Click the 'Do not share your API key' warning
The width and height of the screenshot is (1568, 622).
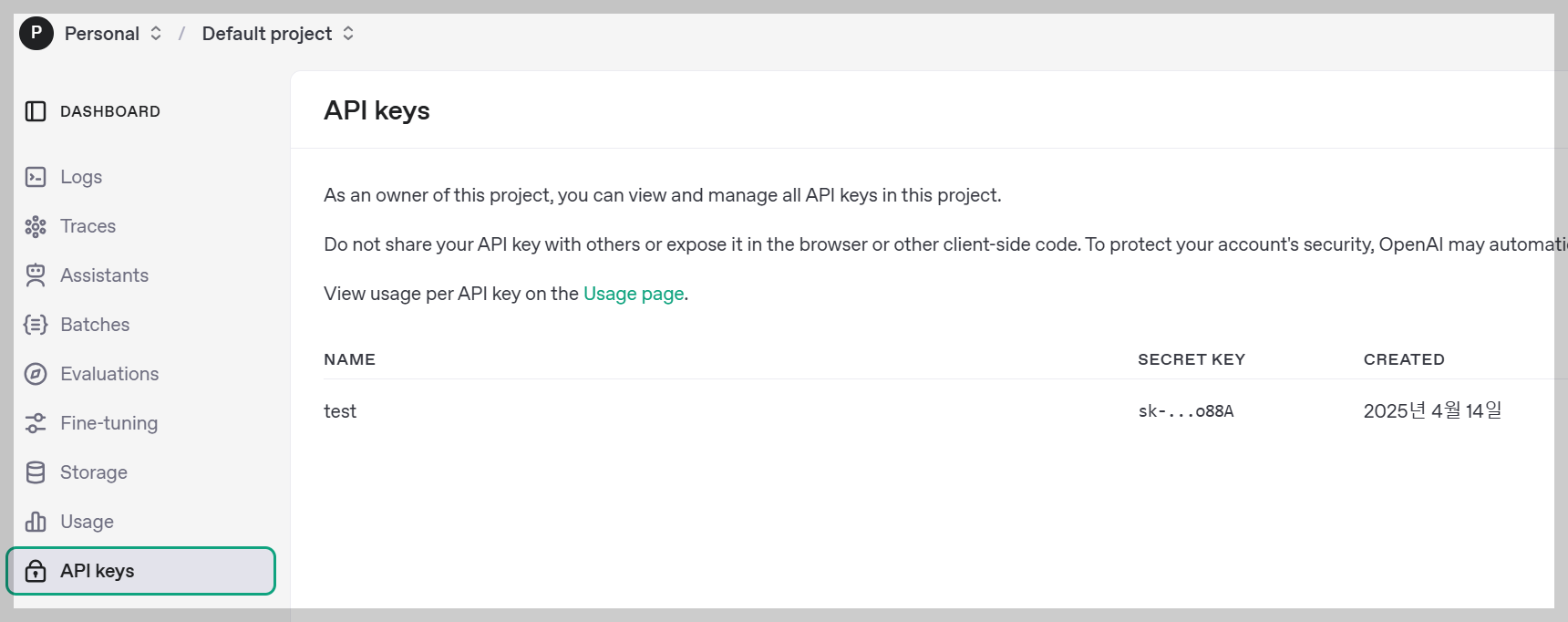(945, 244)
